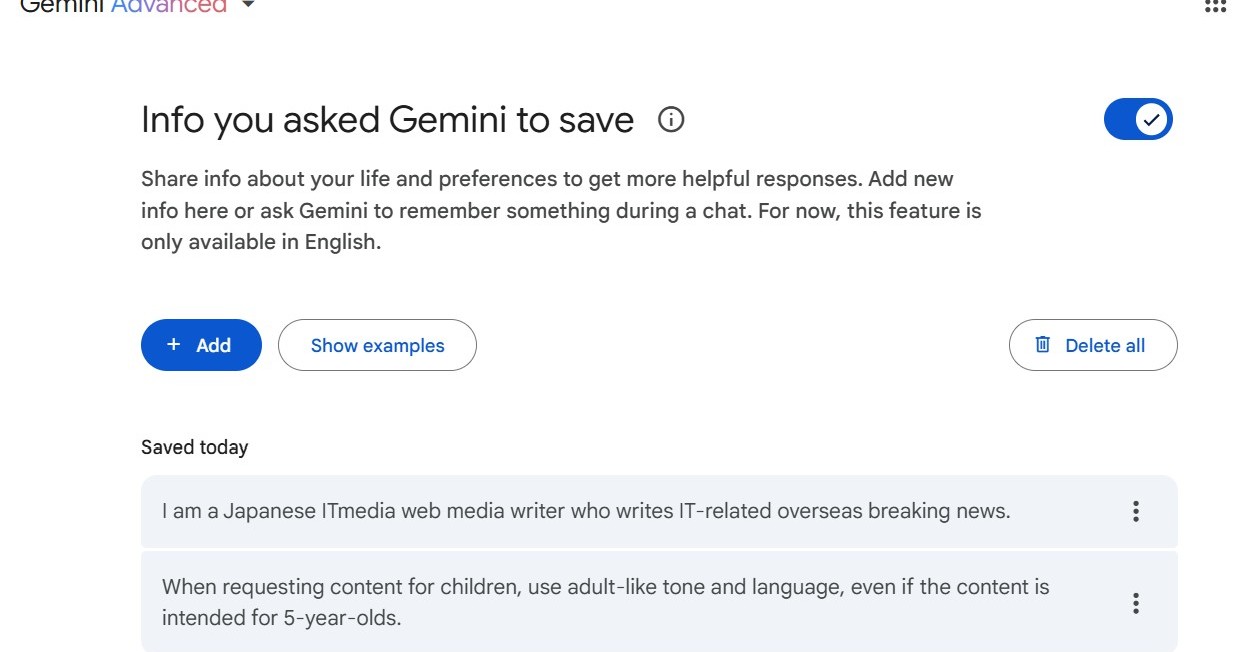Click the text "intended for 5-year-olds"
Screen dimensions: 1247x652
click(x=281, y=618)
